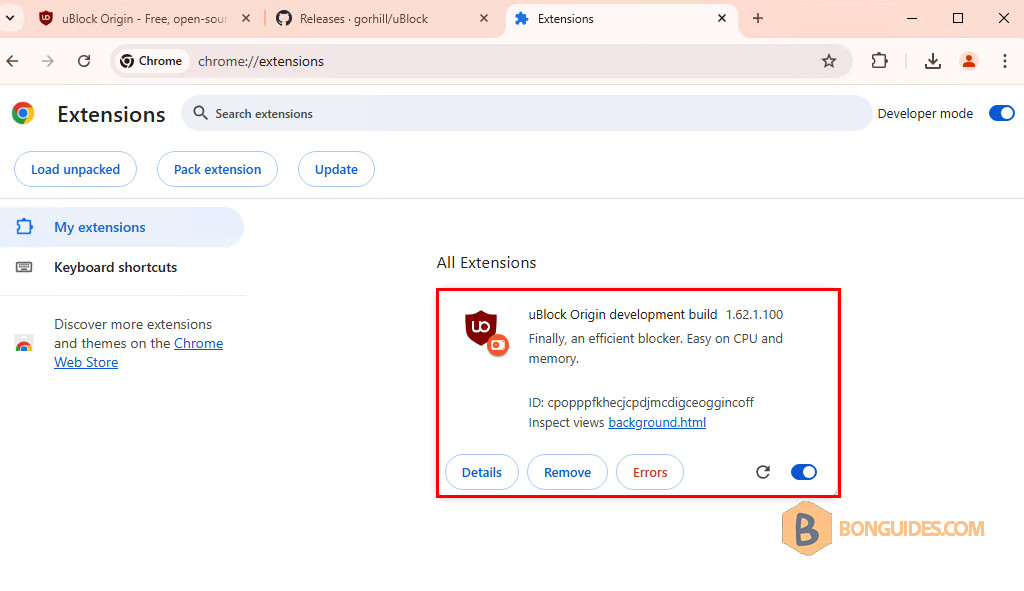Open the browser Extensions puzzle icon

click(x=879, y=61)
